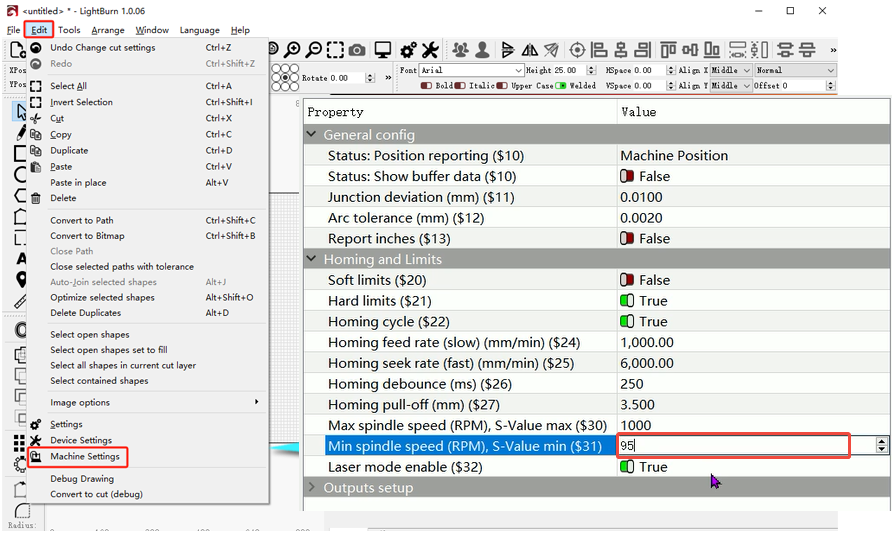Toggle Homing cycle ($22) value
This screenshot has width=892, height=538.
pos(627,321)
